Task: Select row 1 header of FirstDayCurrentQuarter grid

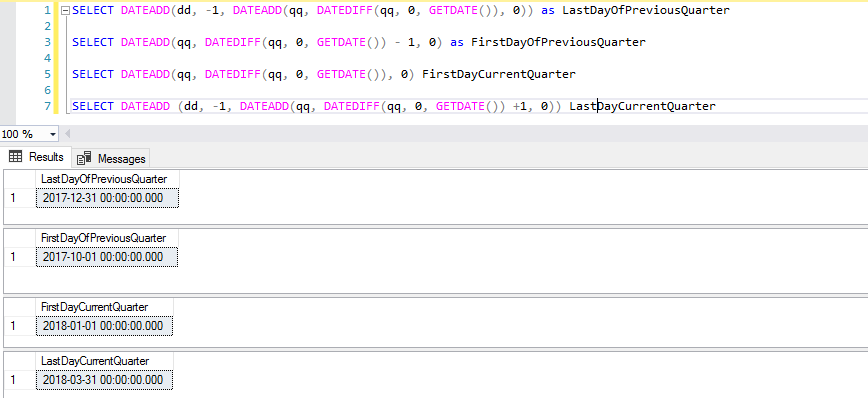Action: pyautogui.click(x=19, y=326)
